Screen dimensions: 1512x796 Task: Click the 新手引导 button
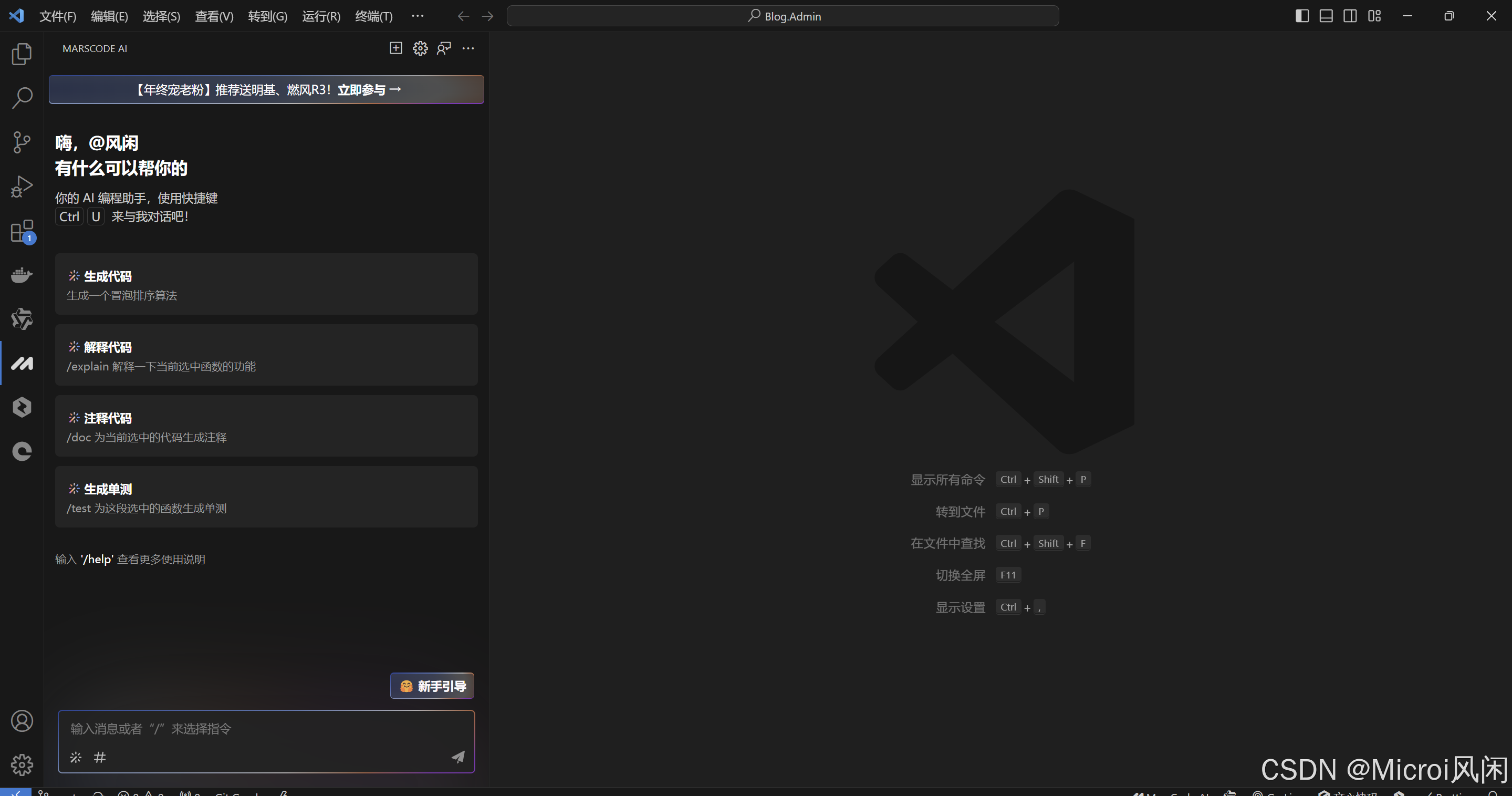click(x=432, y=686)
